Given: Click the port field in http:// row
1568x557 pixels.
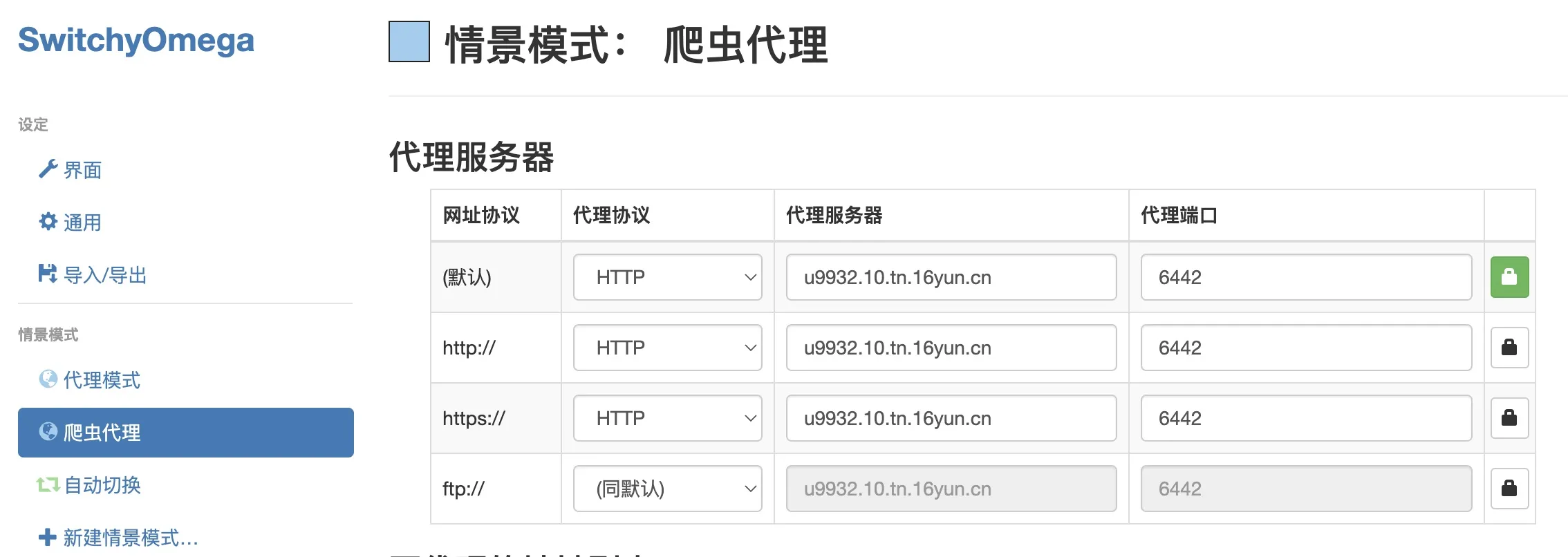Looking at the screenshot, I should pyautogui.click(x=1307, y=348).
